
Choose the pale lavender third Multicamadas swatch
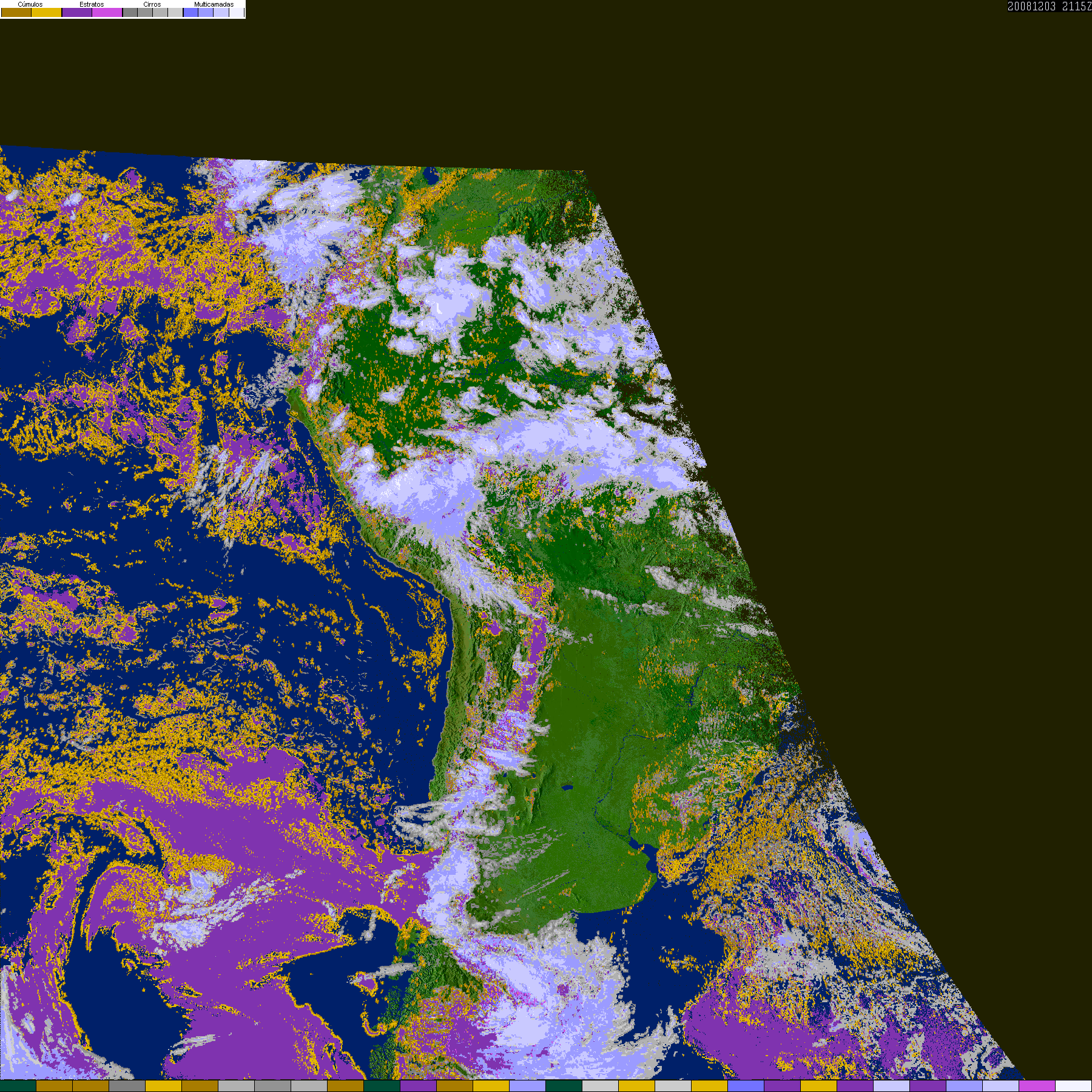click(221, 12)
